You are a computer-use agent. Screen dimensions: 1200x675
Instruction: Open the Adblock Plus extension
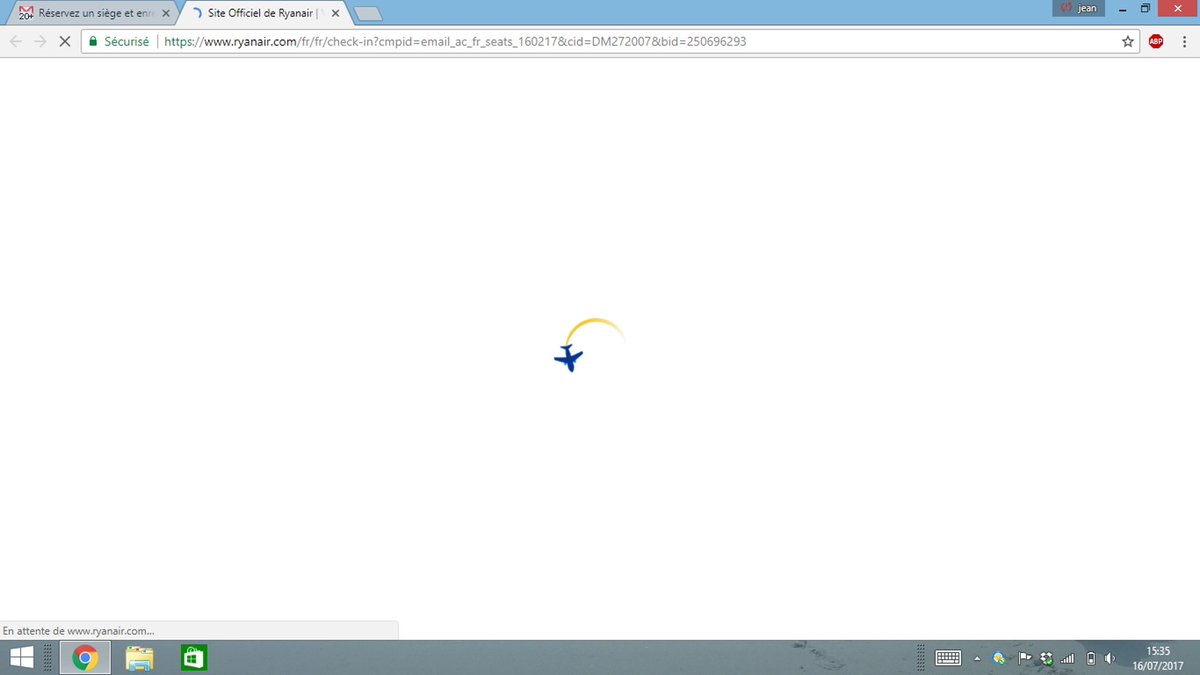[1156, 41]
